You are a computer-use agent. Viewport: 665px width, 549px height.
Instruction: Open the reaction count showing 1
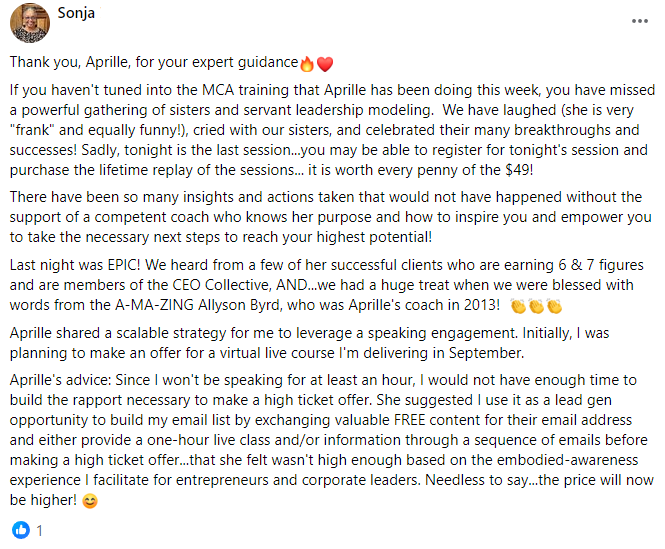(39, 530)
